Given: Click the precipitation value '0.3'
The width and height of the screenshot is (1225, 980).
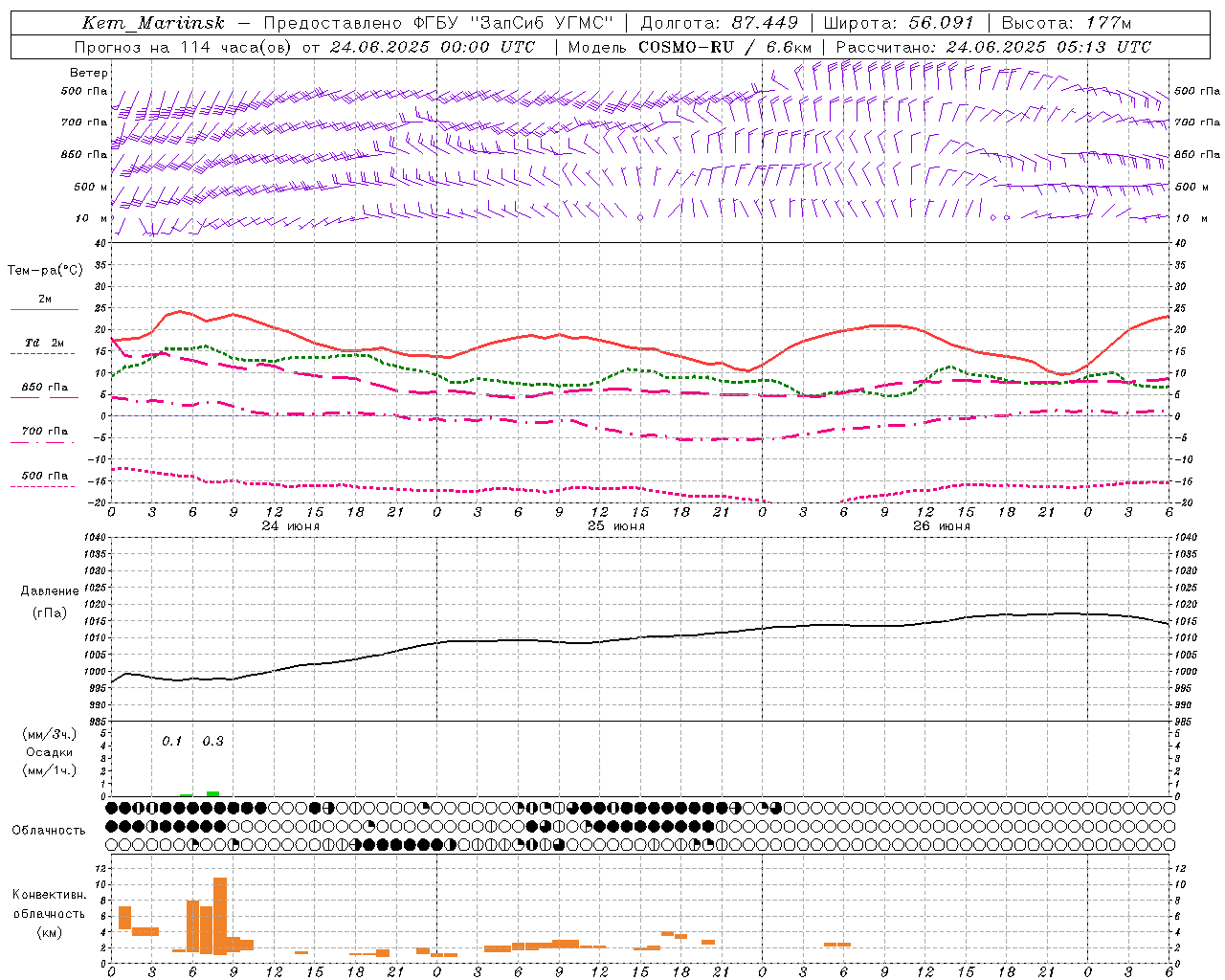Looking at the screenshot, I should pos(213,742).
